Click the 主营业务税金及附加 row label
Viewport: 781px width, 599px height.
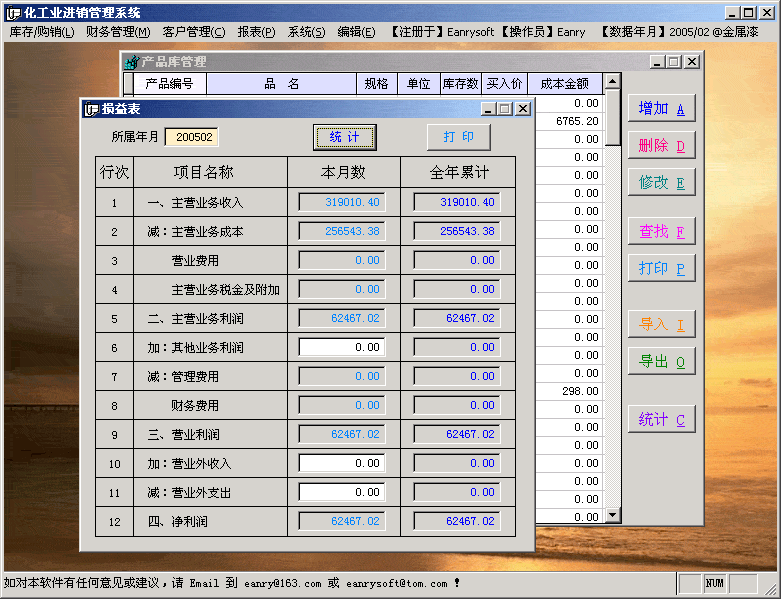[x=225, y=290]
